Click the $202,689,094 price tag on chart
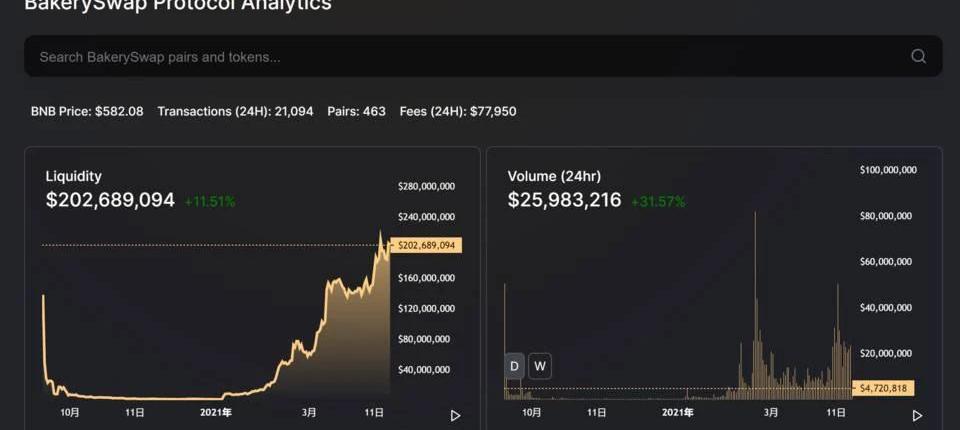The image size is (960, 430). (427, 245)
